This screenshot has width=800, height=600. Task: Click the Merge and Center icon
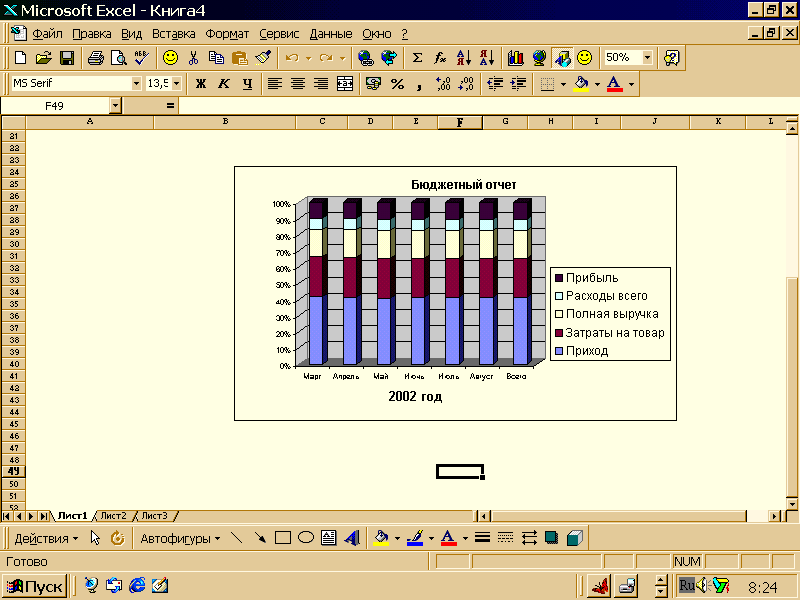coord(345,84)
